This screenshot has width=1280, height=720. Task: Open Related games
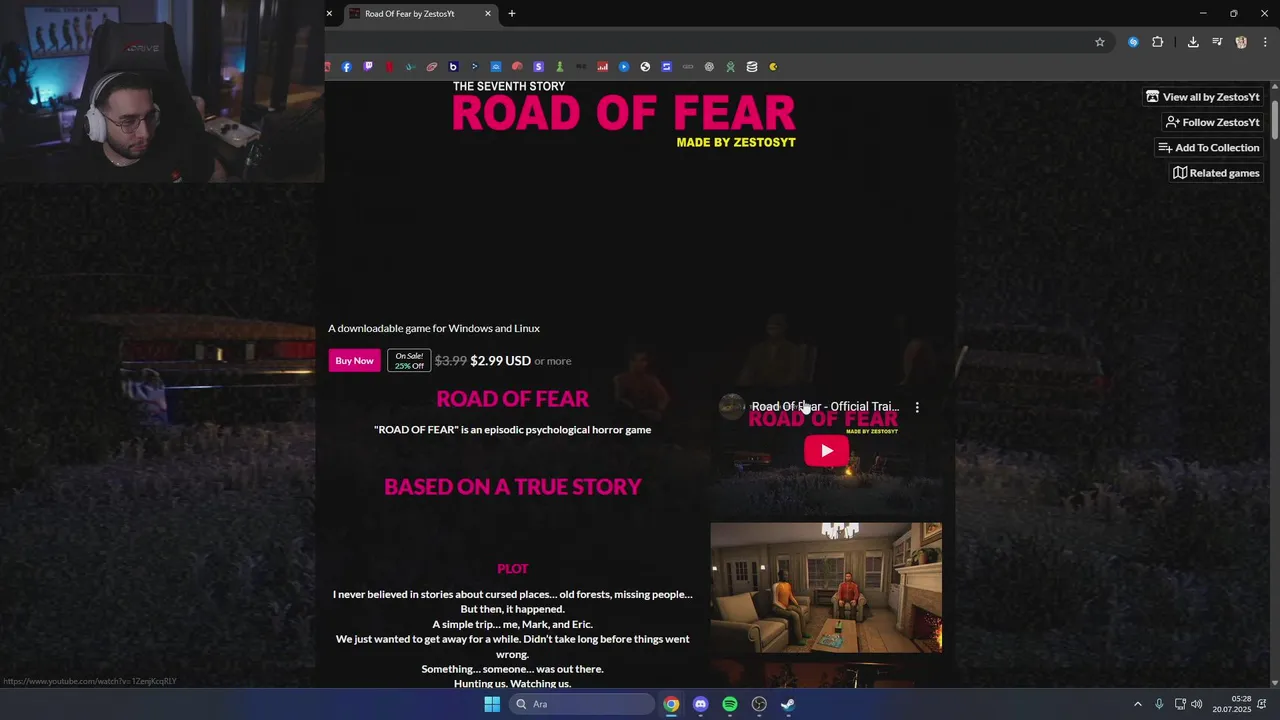point(1216,173)
